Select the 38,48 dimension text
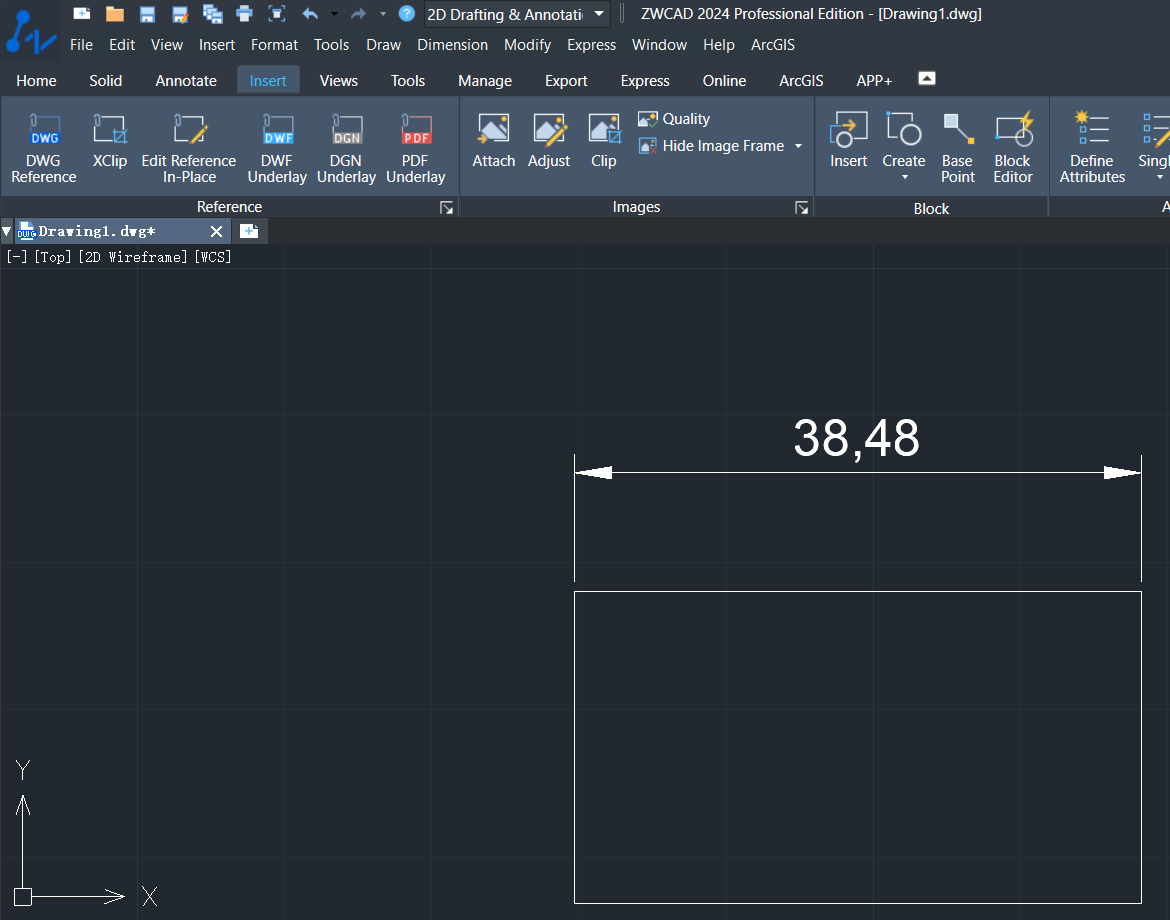 coord(857,438)
